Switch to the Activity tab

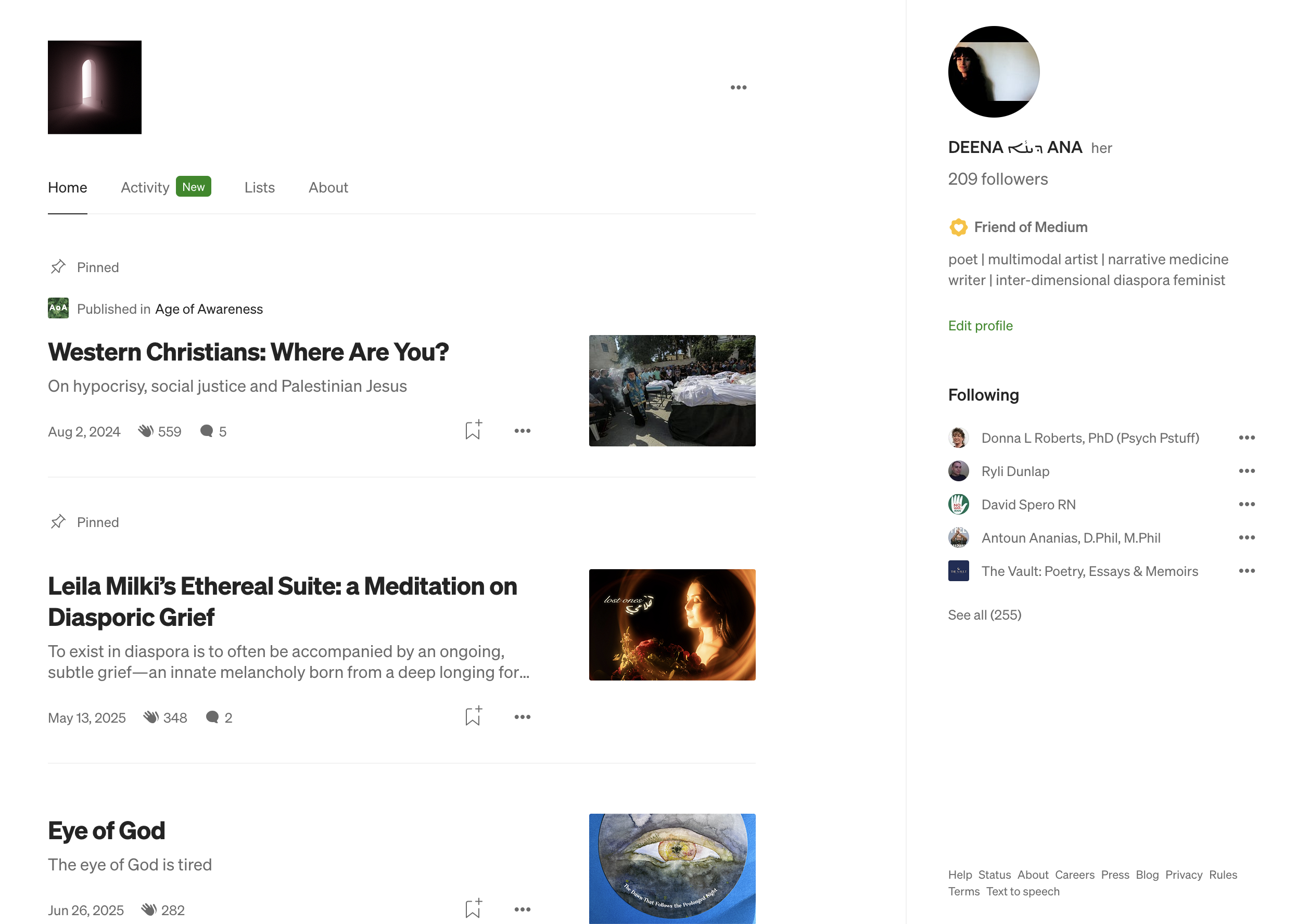145,187
